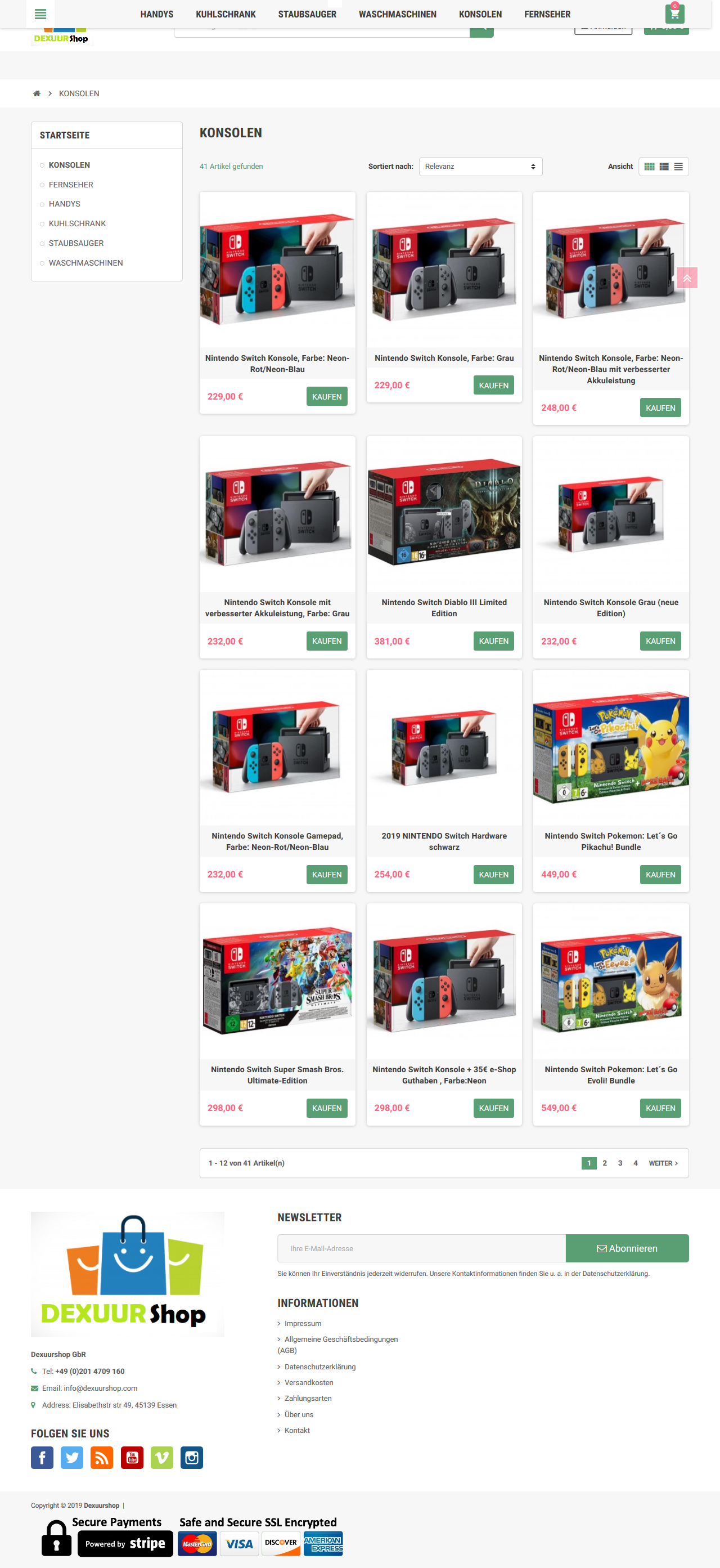
Task: Click the home breadcrumb icon
Action: [x=37, y=93]
